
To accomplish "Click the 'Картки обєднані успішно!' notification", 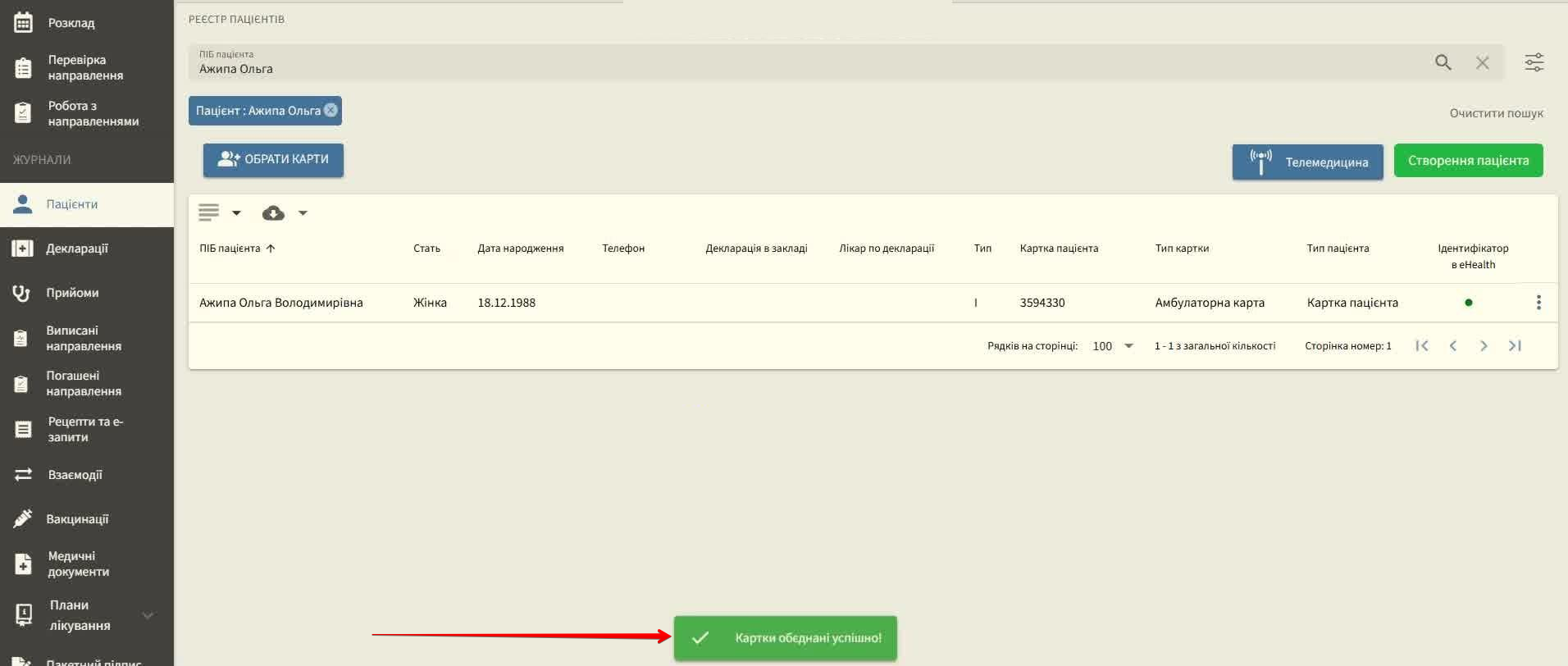I will tap(785, 638).
